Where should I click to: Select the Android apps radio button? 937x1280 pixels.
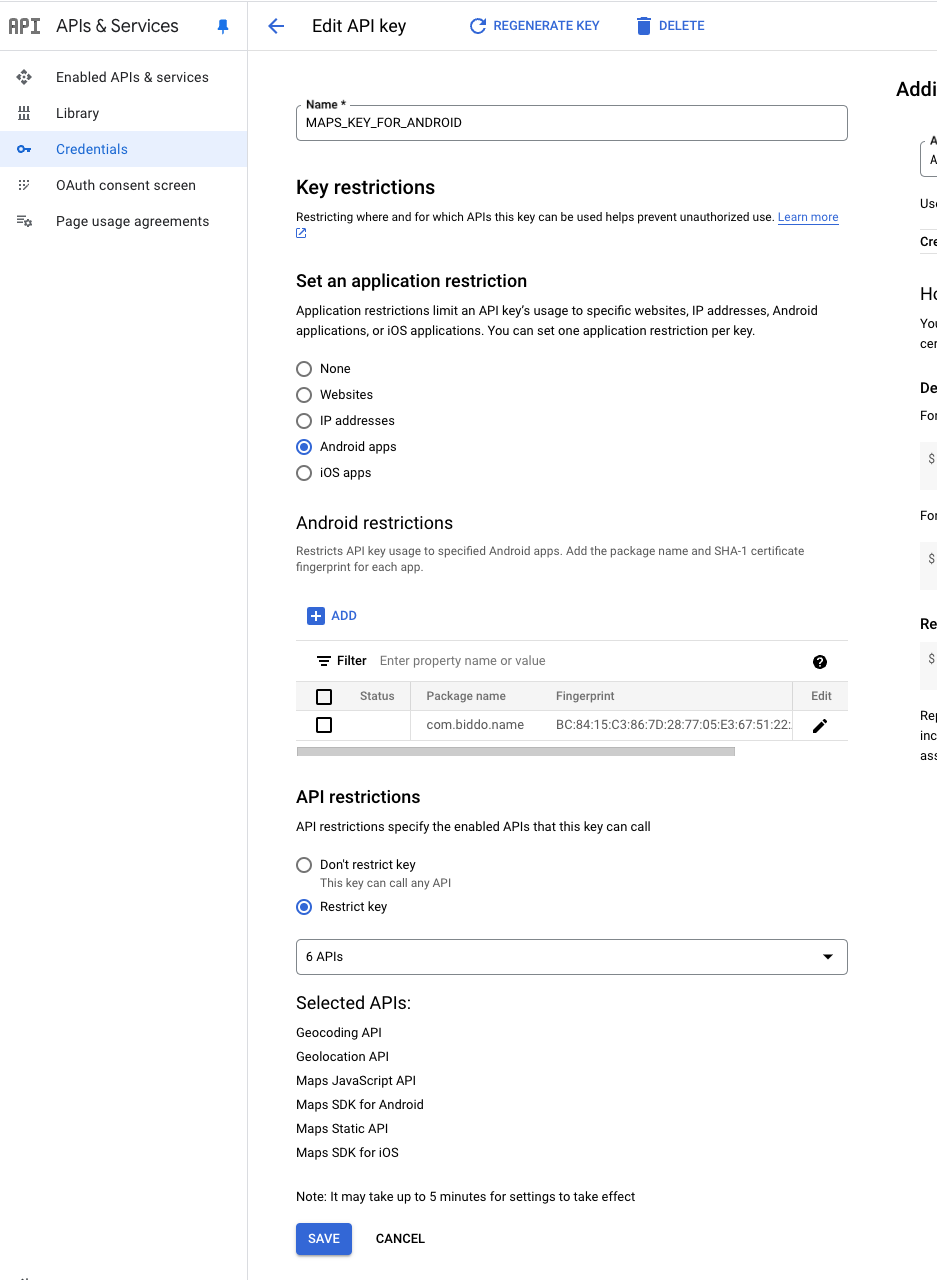click(x=304, y=447)
